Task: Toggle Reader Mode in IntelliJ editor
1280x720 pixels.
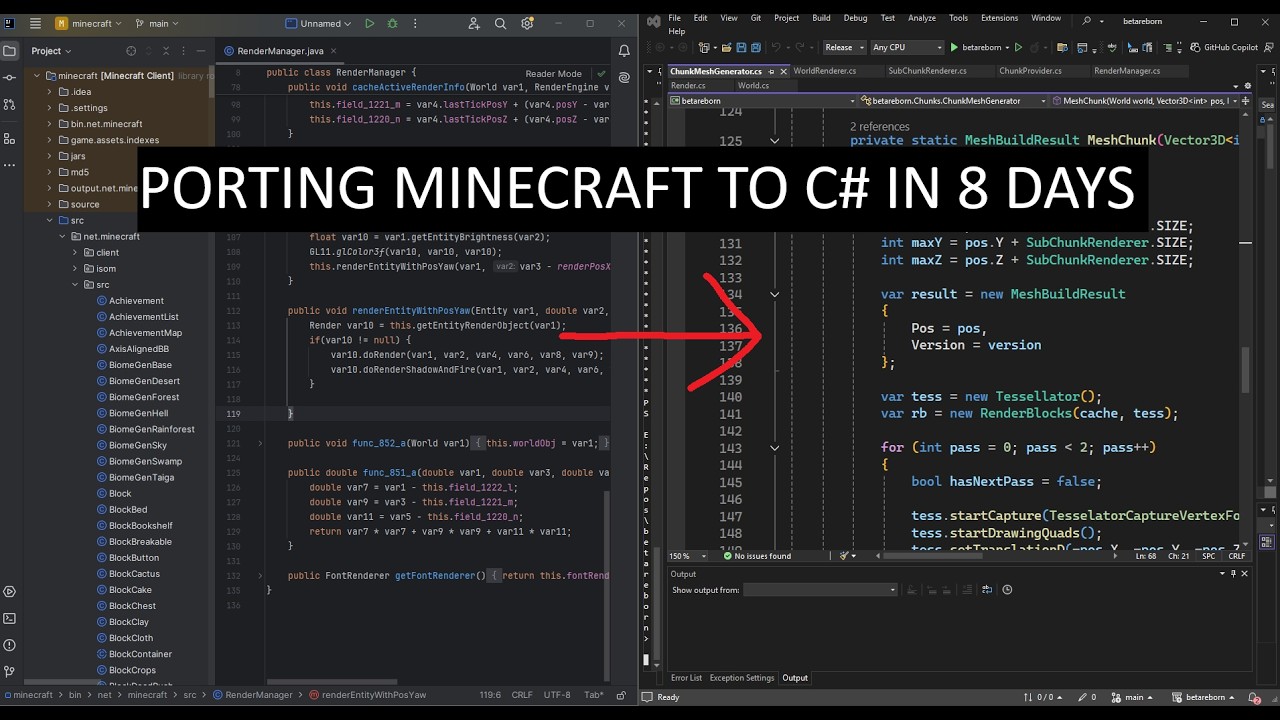Action: click(554, 73)
